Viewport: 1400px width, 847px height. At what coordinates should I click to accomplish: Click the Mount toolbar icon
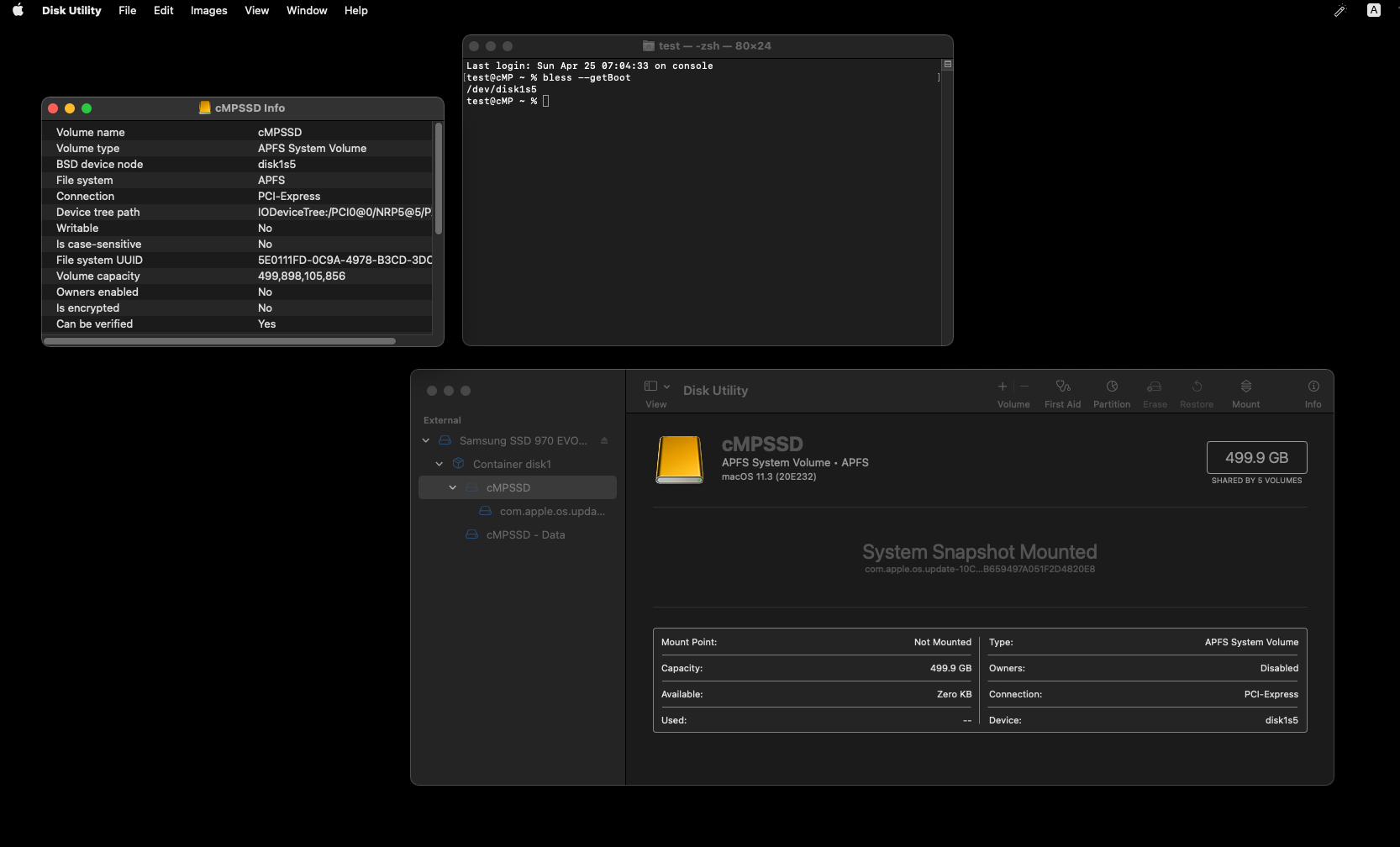click(x=1245, y=387)
